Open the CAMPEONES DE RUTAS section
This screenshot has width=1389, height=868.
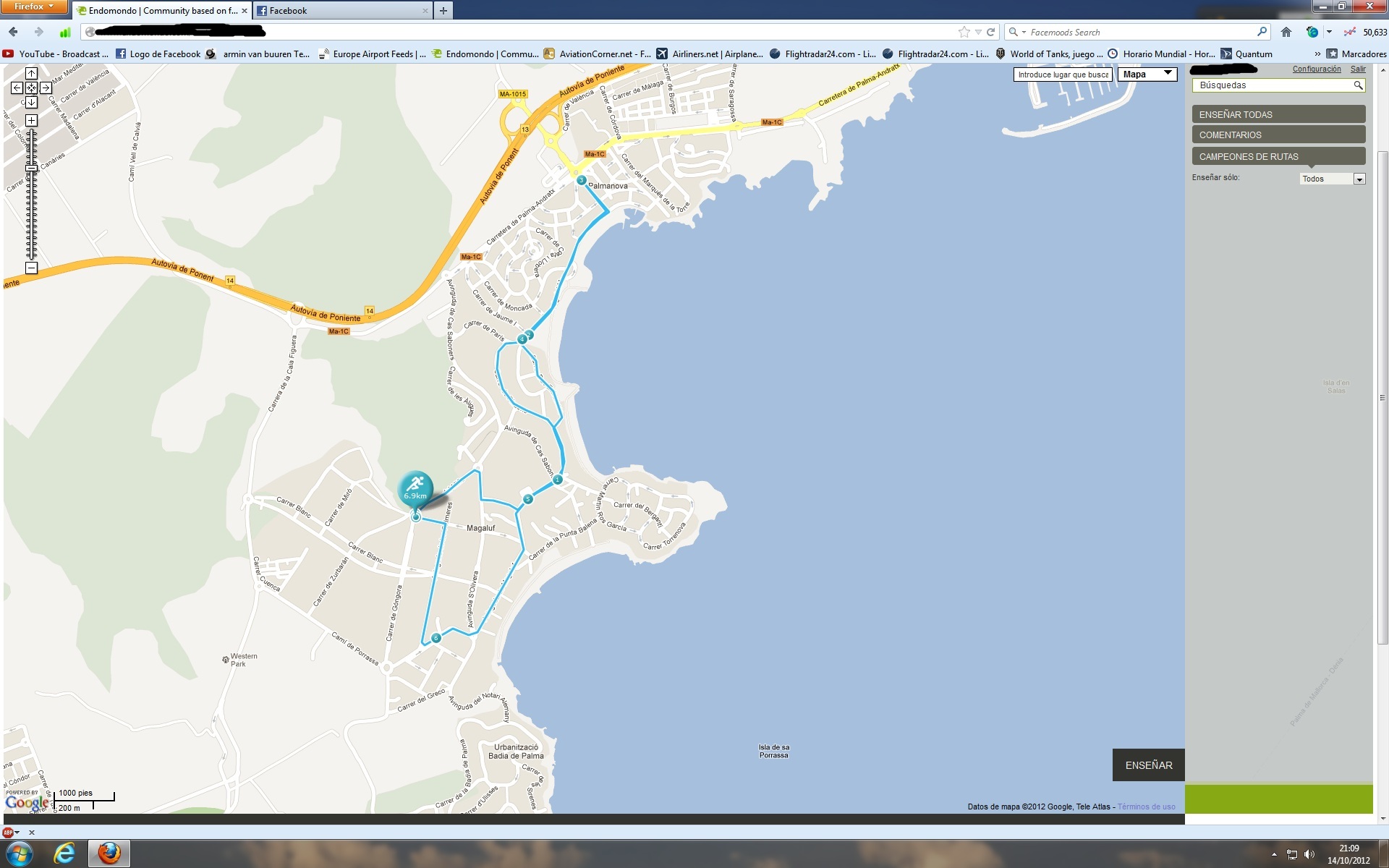1278,156
